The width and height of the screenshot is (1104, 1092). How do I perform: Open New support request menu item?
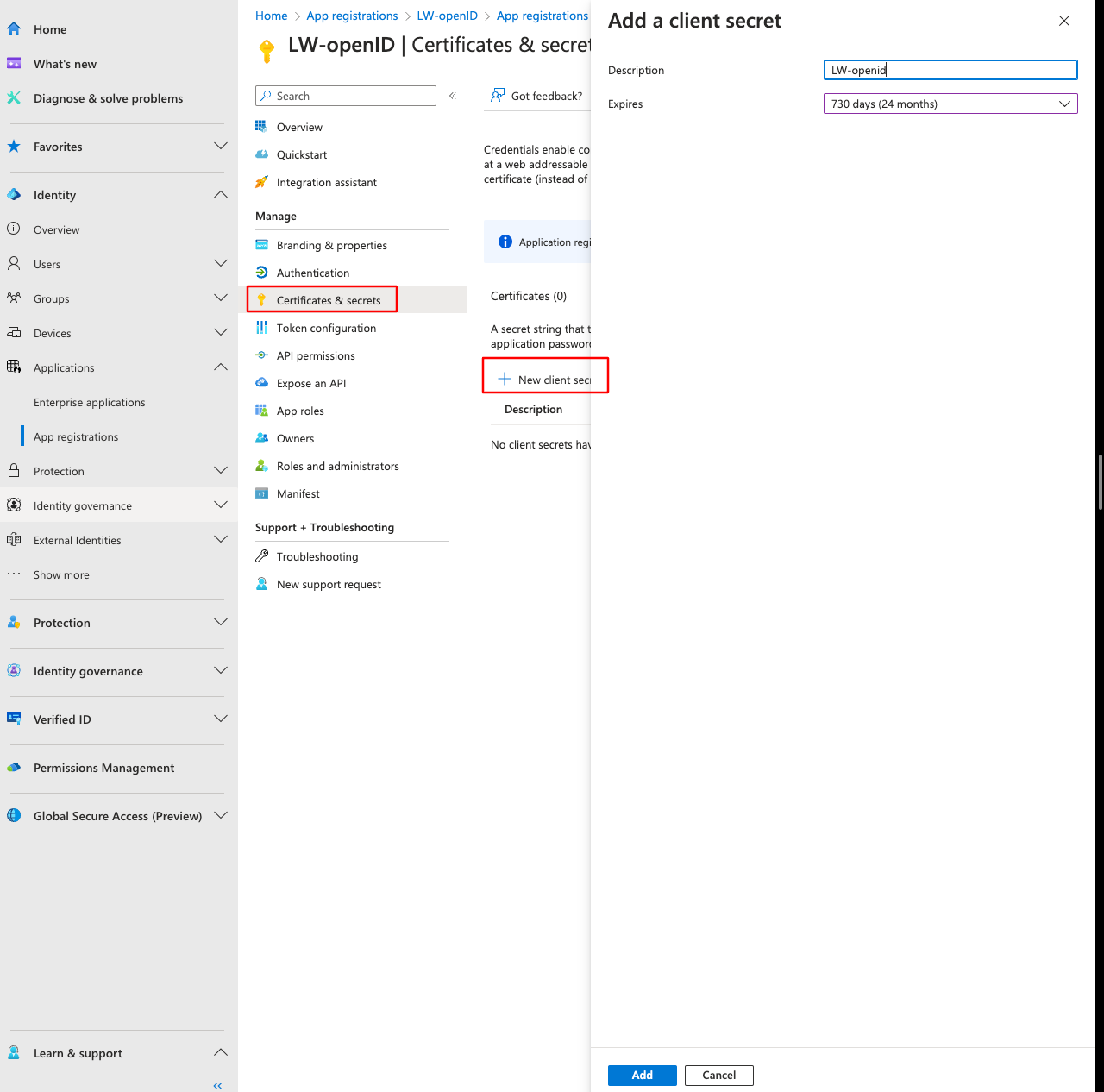pyautogui.click(x=329, y=584)
